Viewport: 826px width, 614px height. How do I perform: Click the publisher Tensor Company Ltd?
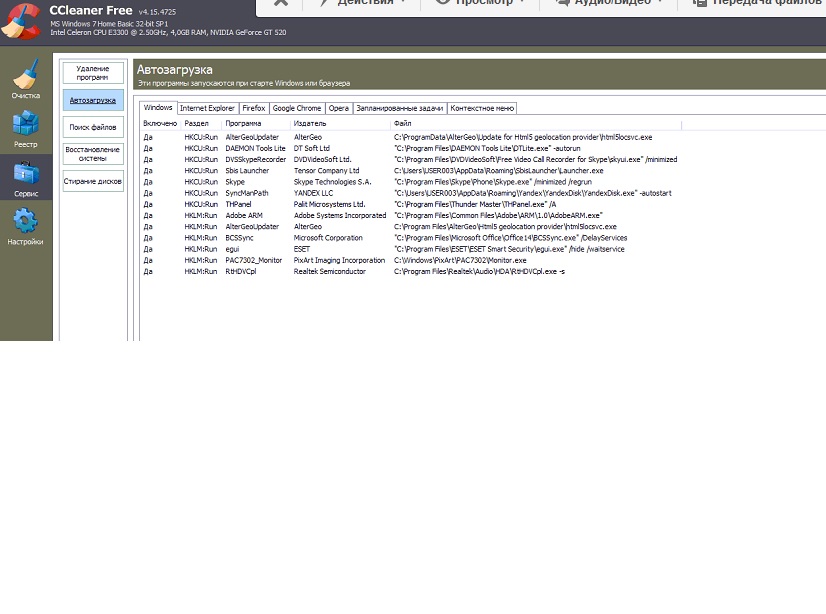click(x=327, y=171)
